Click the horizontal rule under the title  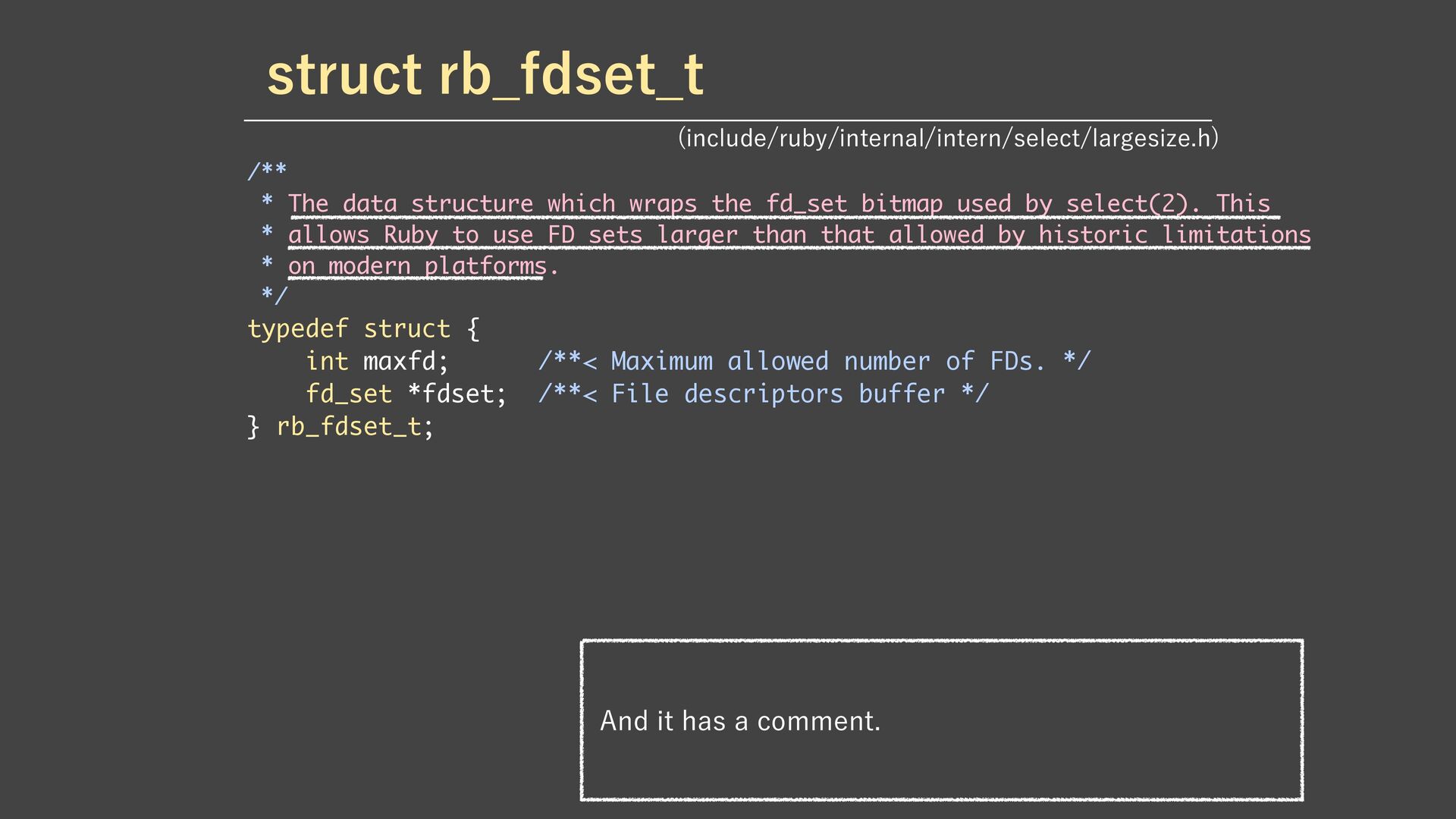click(728, 120)
